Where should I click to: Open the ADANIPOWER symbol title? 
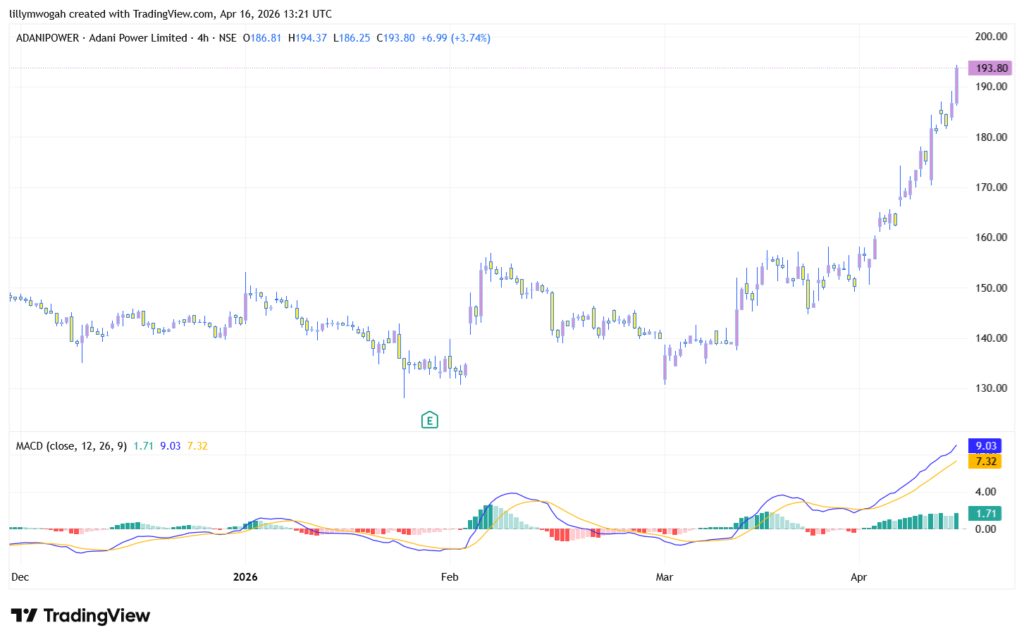tap(50, 38)
